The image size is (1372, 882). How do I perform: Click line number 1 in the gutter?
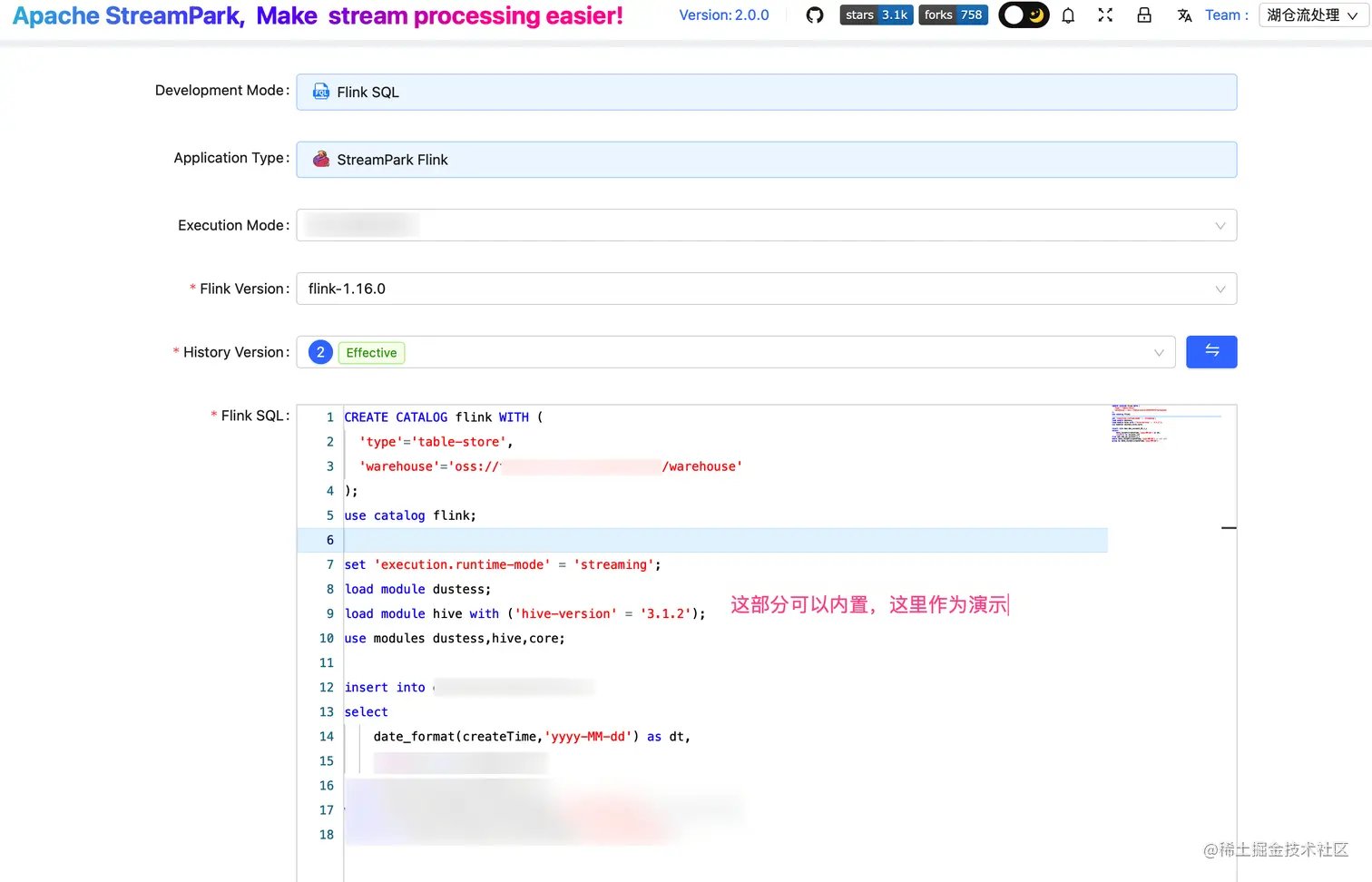pos(330,417)
